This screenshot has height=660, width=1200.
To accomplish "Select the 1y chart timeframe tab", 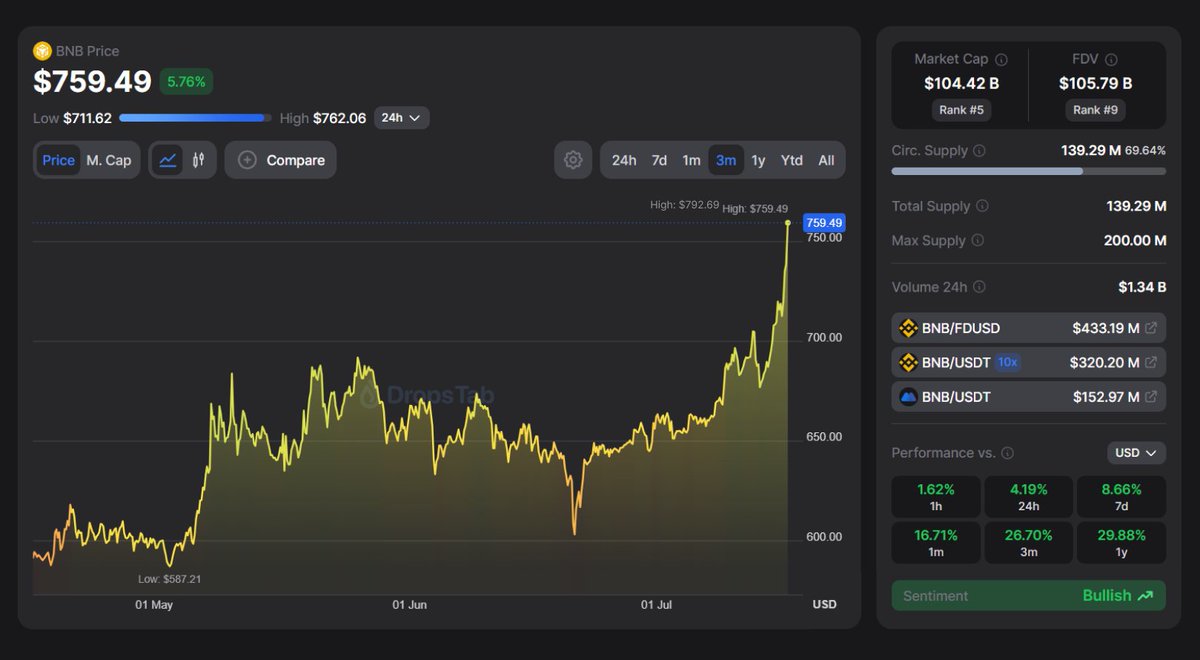I will point(758,160).
